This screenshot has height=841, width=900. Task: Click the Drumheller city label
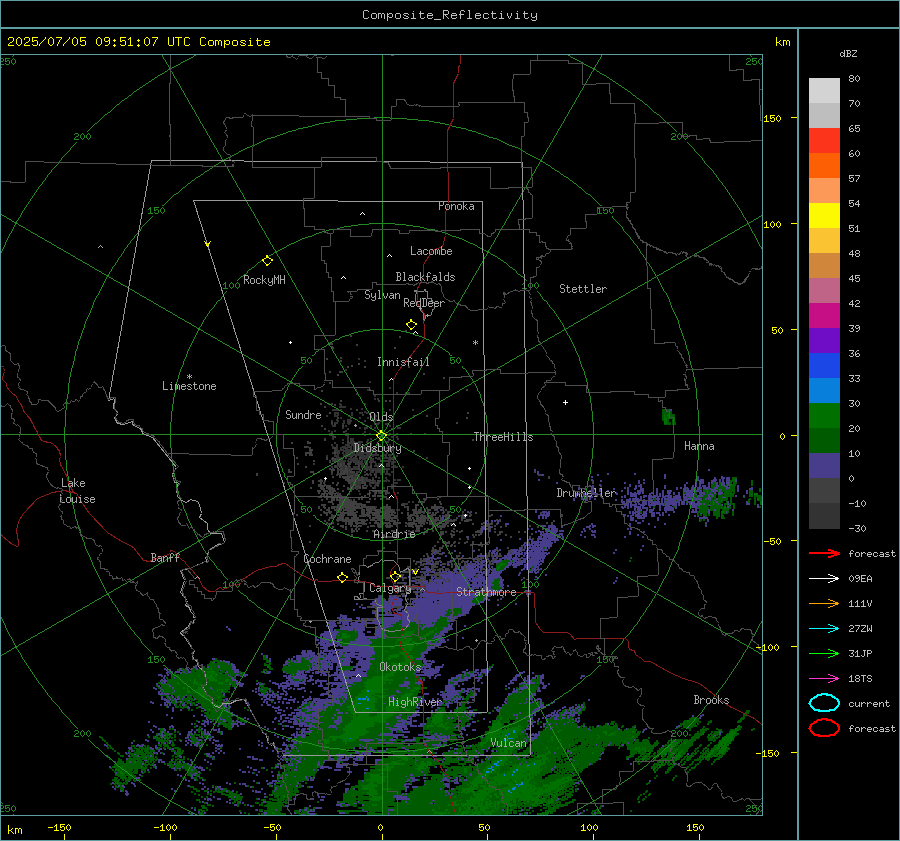(586, 493)
